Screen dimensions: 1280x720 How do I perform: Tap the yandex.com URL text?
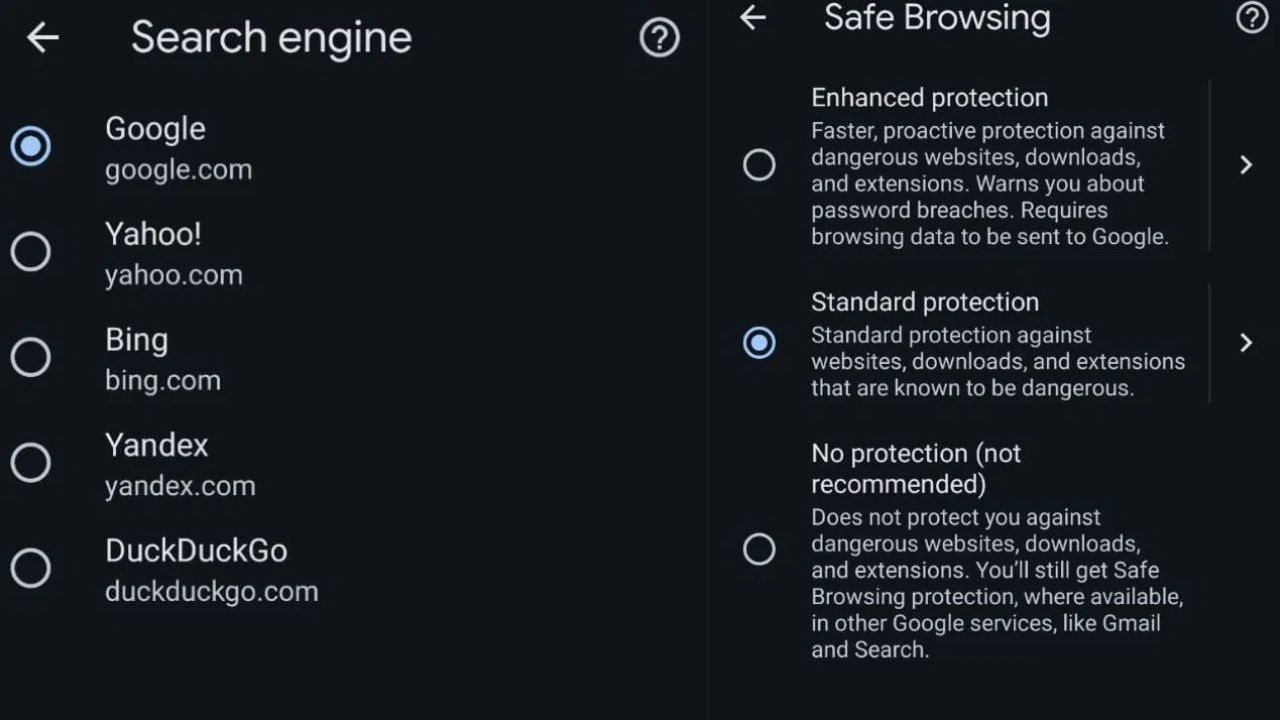[x=180, y=486]
